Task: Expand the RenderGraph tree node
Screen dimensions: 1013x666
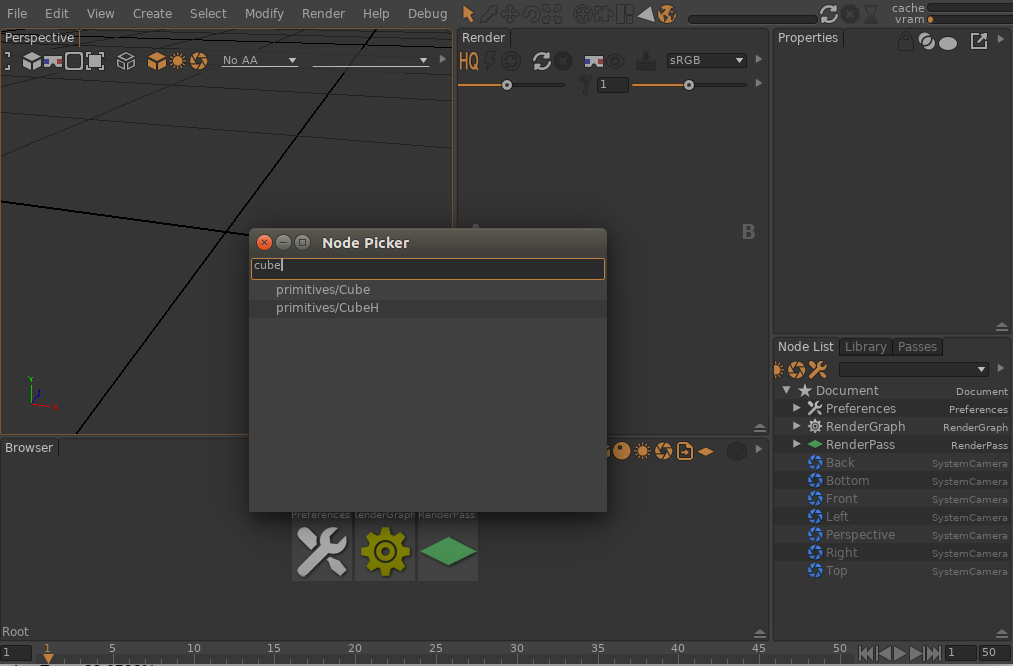Action: (797, 427)
